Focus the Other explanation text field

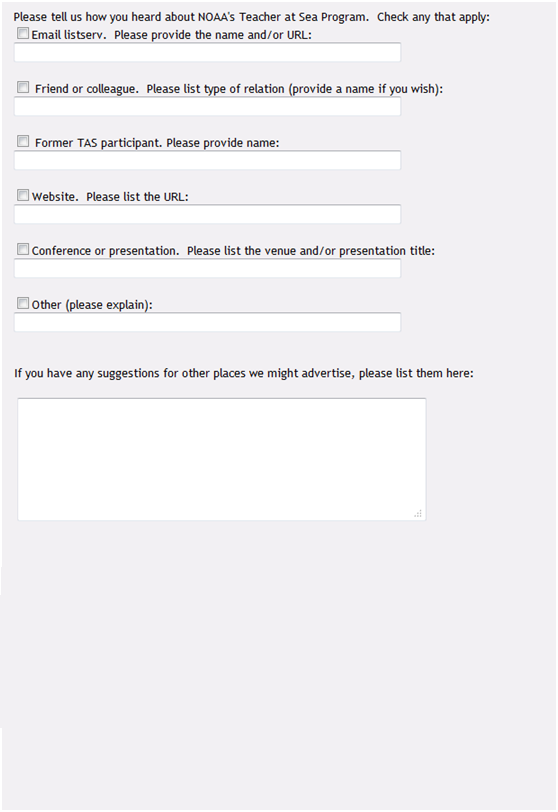[x=207, y=322]
